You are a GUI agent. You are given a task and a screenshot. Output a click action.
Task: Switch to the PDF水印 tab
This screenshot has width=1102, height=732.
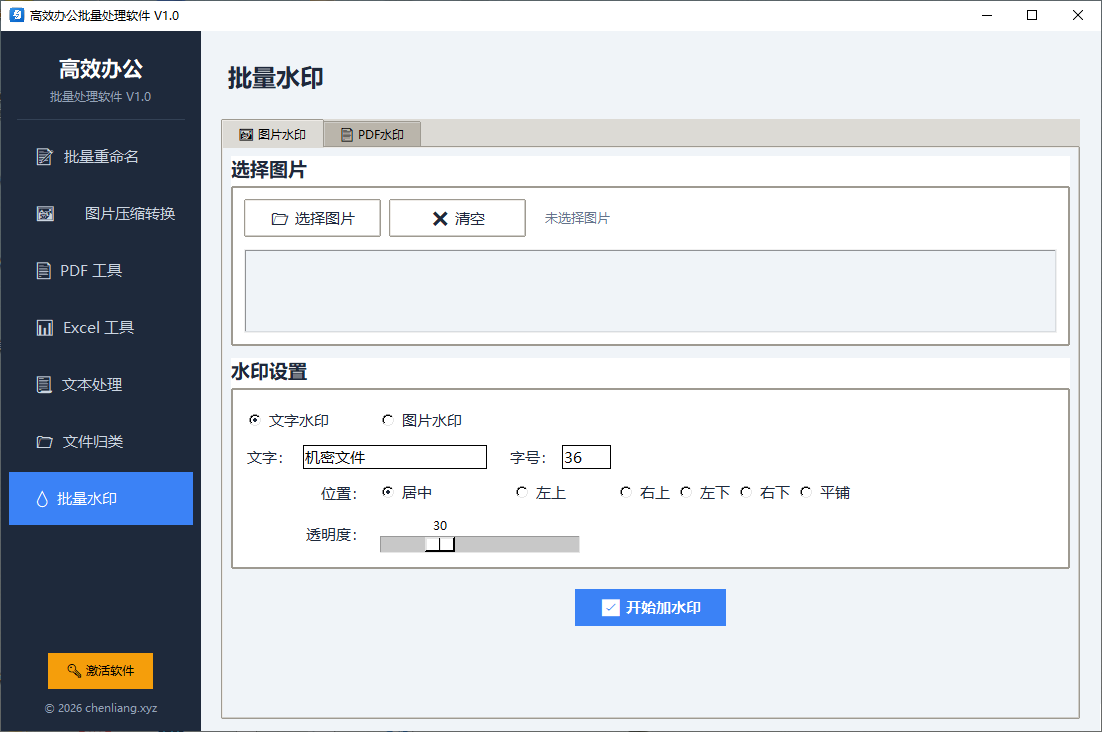point(372,134)
